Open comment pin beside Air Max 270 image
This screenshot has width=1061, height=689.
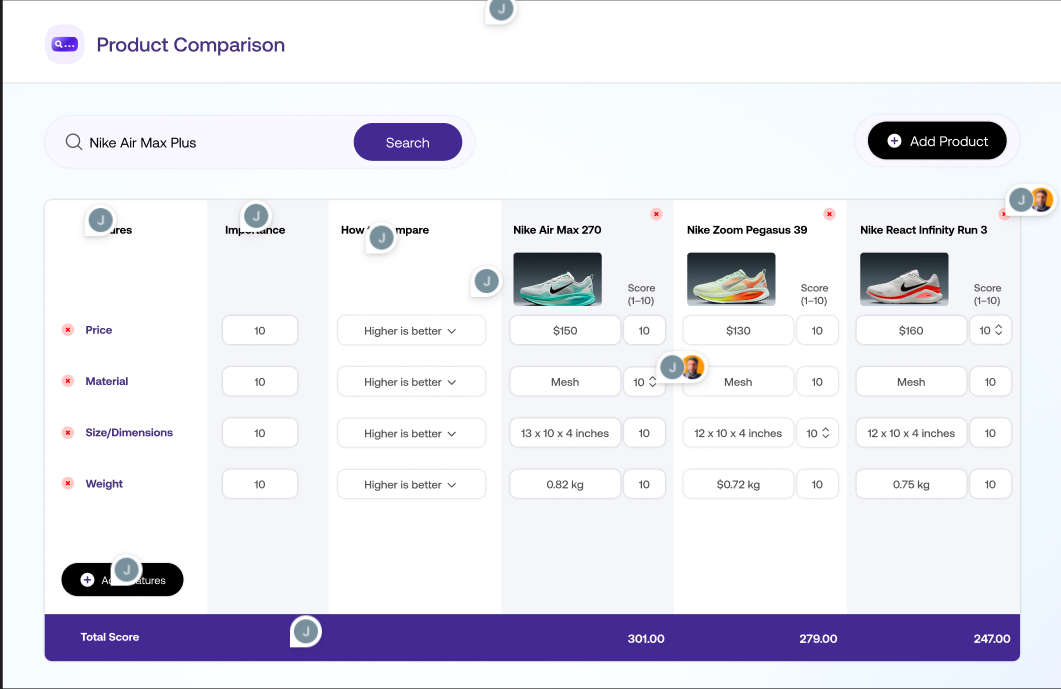coord(487,282)
